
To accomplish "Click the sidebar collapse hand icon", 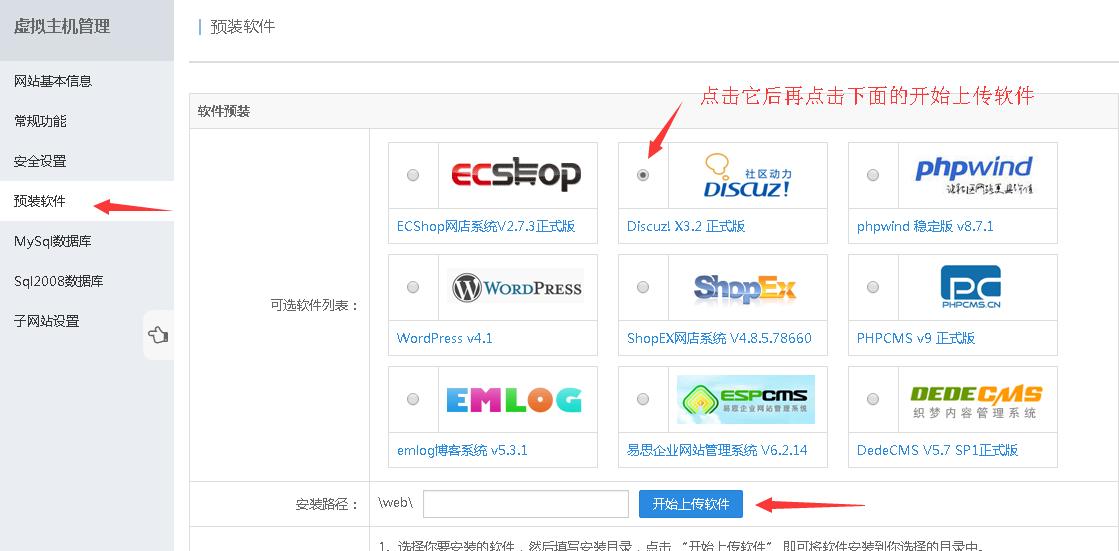I will [158, 334].
